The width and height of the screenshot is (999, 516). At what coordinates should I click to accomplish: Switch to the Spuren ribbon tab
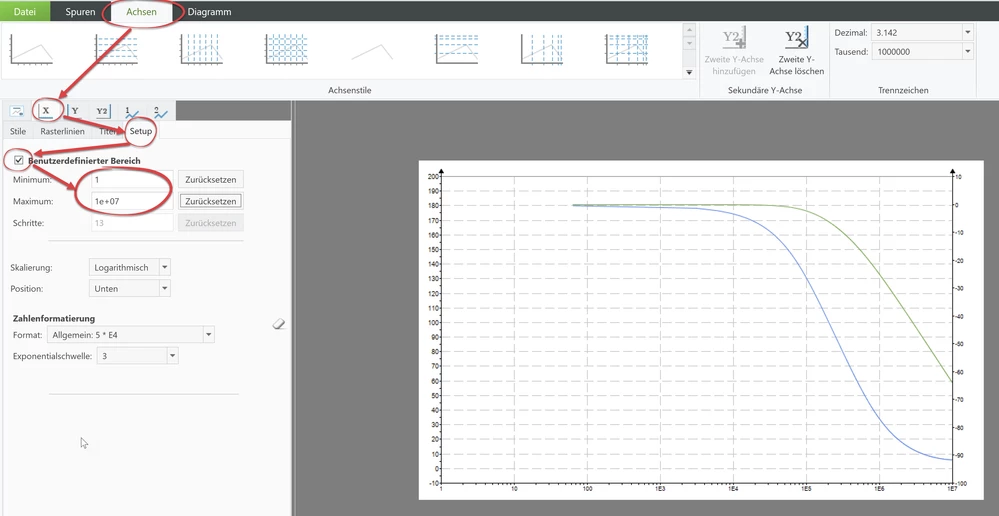(x=80, y=11)
